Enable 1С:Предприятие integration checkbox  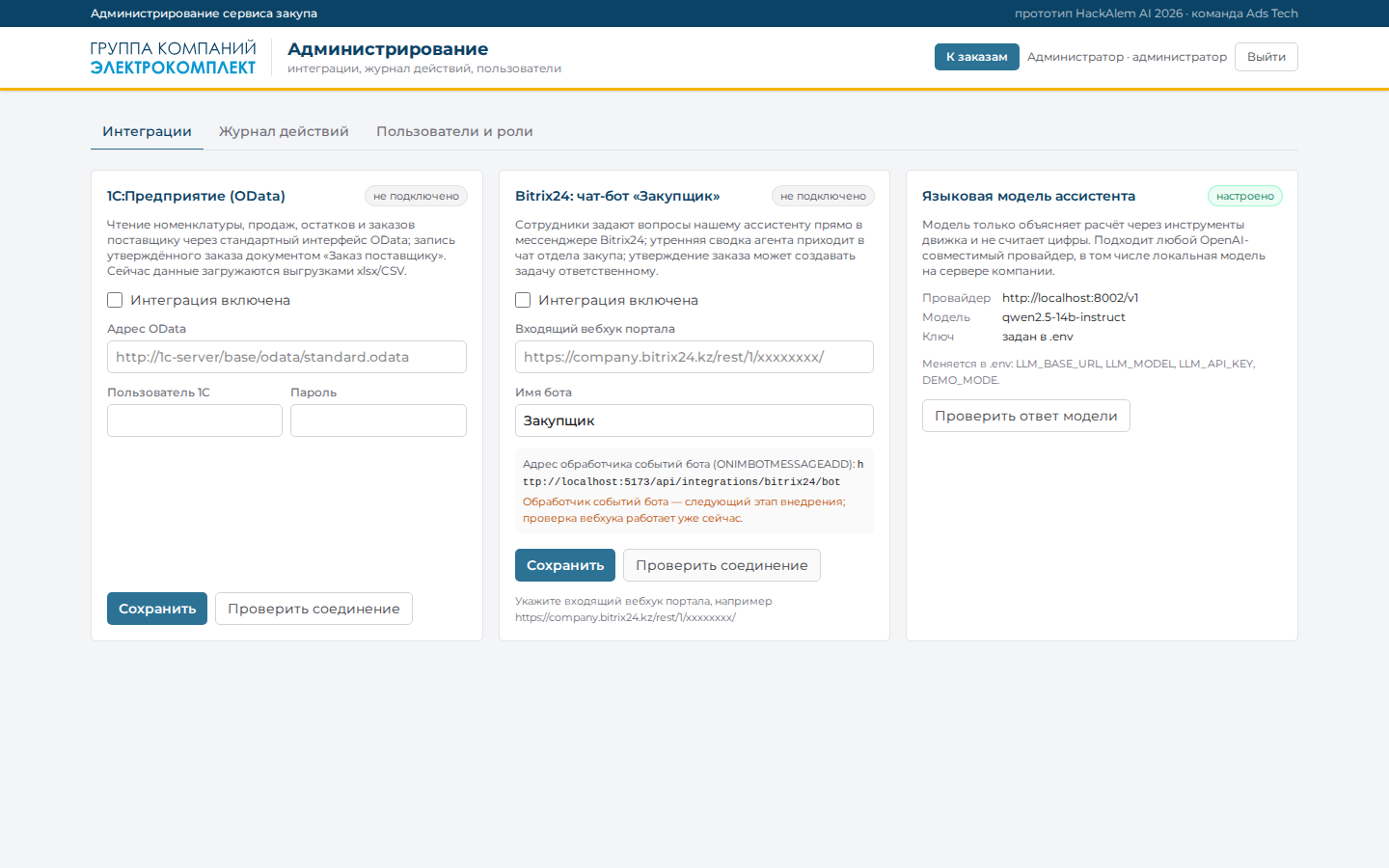tap(115, 300)
